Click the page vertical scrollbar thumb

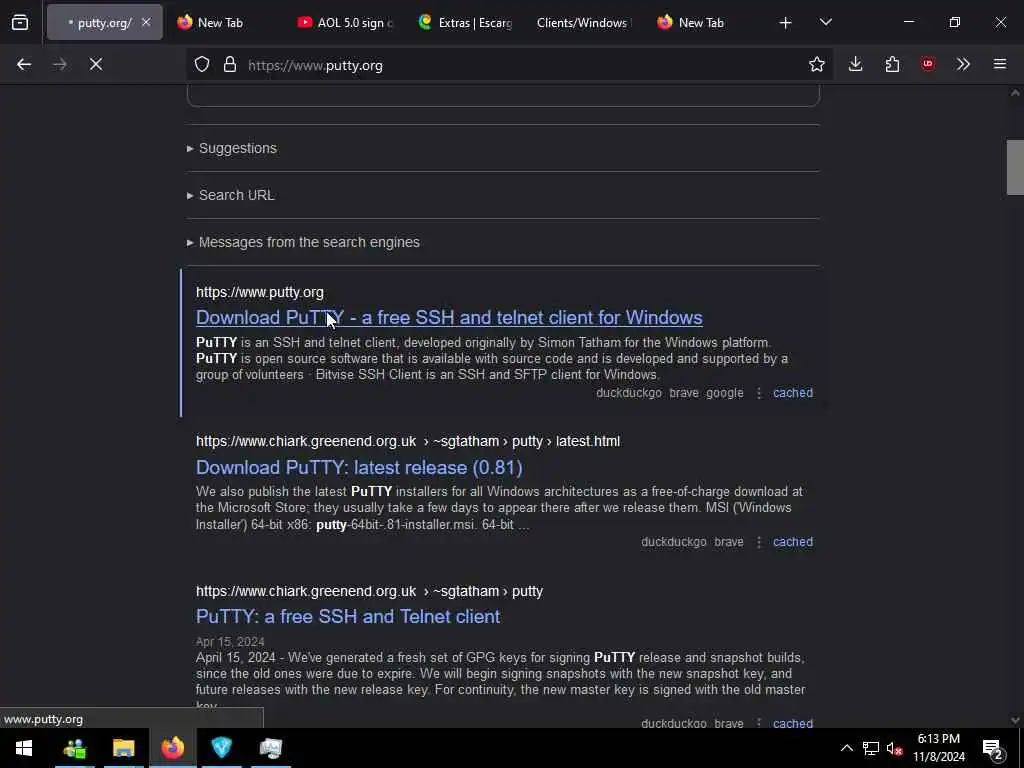point(1015,167)
